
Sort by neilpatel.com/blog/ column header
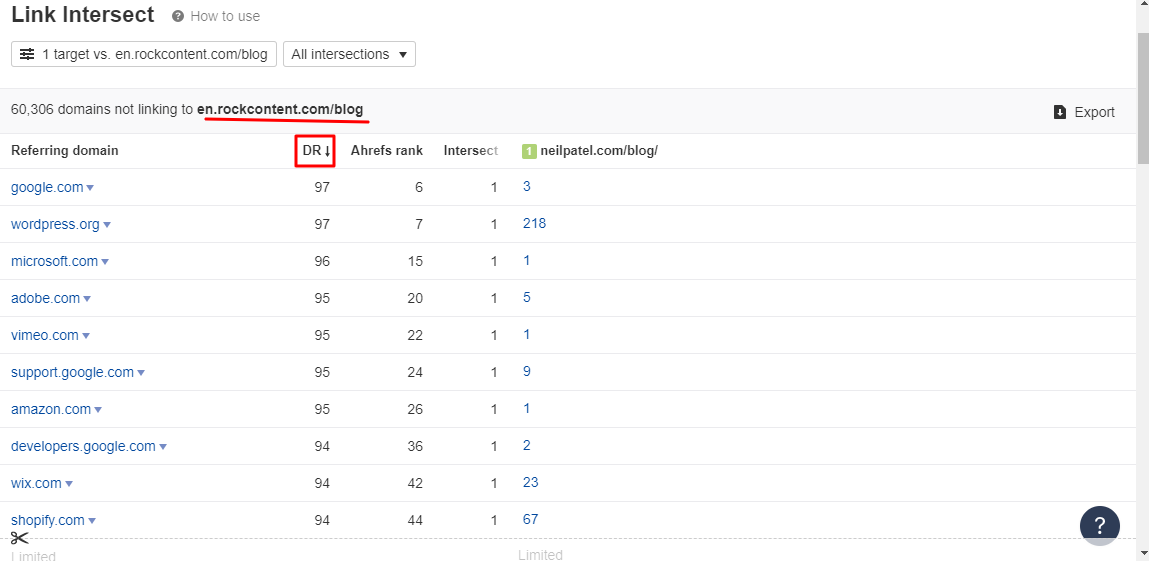click(x=599, y=151)
